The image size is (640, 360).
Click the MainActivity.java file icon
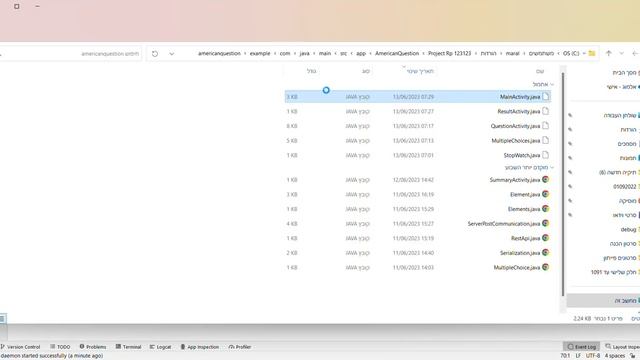546,97
